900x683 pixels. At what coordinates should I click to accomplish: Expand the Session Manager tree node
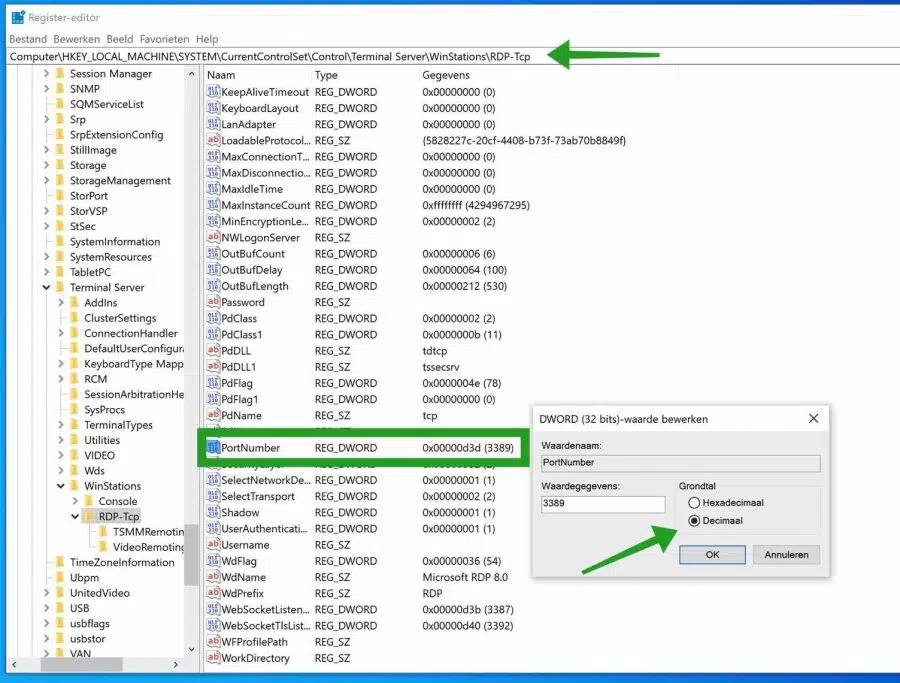pyautogui.click(x=46, y=73)
